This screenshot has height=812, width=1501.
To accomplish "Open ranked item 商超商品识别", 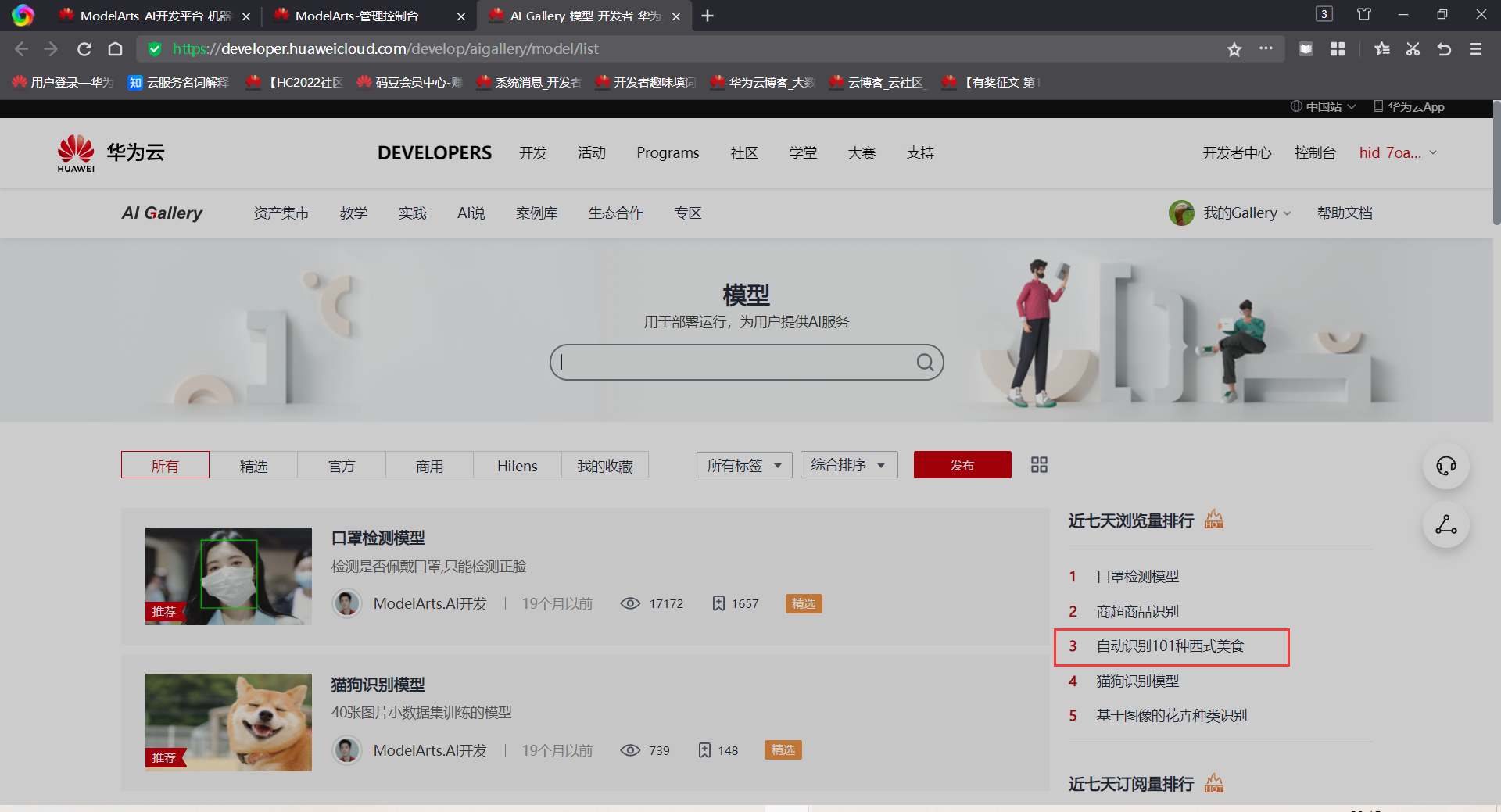I will pos(1137,611).
